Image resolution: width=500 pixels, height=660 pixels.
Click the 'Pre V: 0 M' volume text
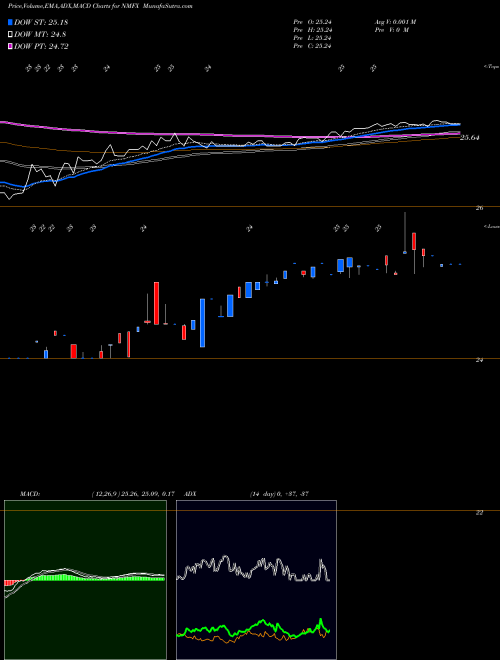point(391,30)
